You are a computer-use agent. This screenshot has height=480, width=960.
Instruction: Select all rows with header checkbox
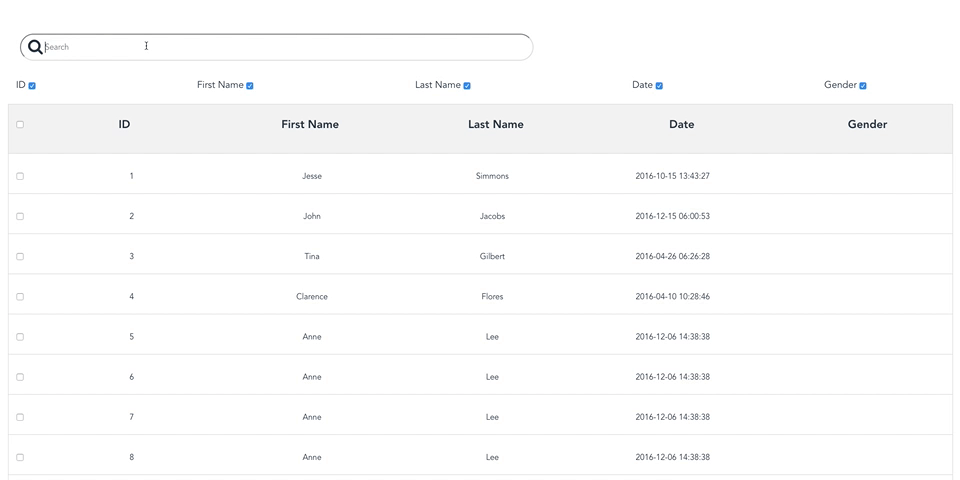(20, 125)
